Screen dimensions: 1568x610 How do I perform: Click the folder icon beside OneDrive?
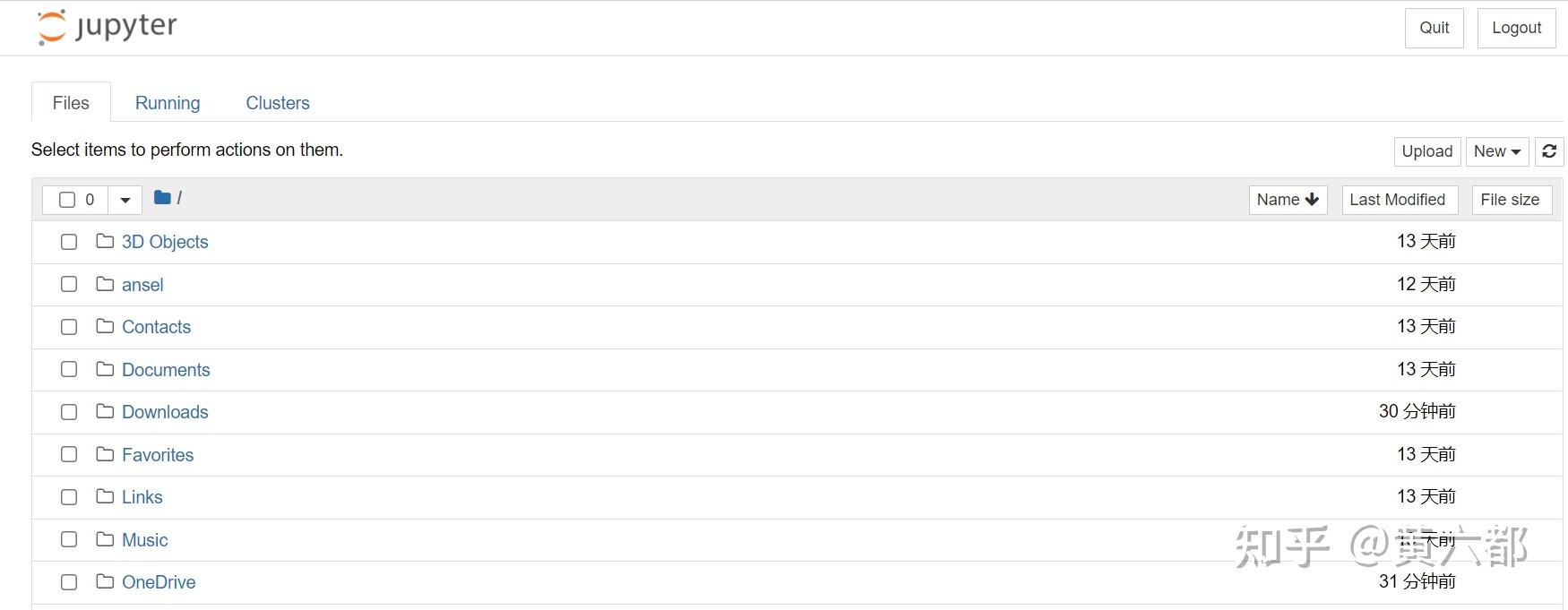pos(105,581)
